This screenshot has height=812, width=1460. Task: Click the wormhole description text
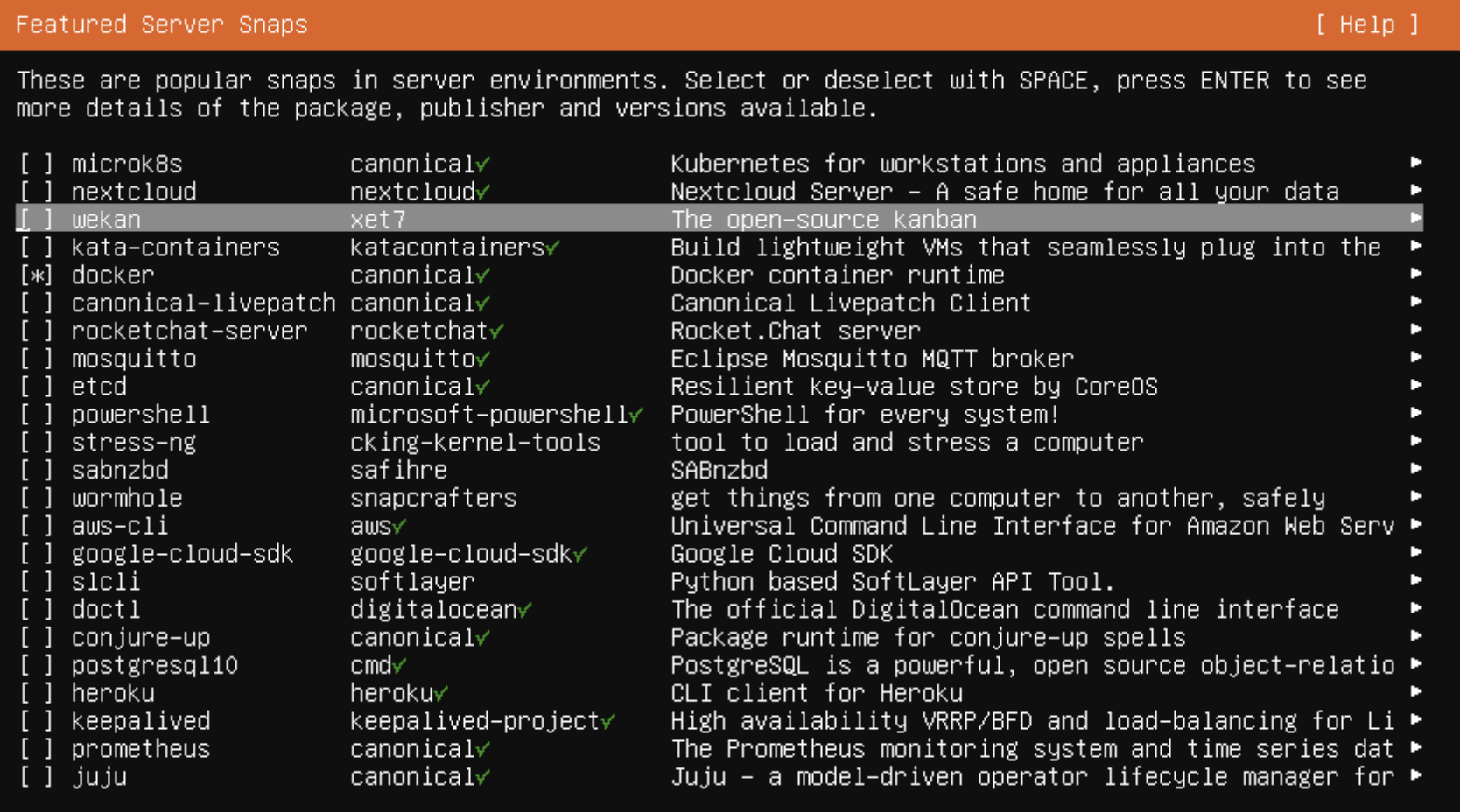coord(997,499)
